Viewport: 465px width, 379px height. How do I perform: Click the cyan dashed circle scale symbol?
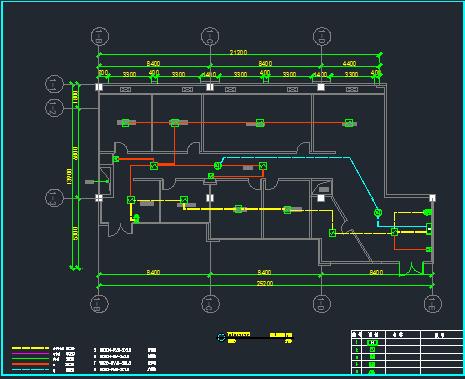point(221,337)
